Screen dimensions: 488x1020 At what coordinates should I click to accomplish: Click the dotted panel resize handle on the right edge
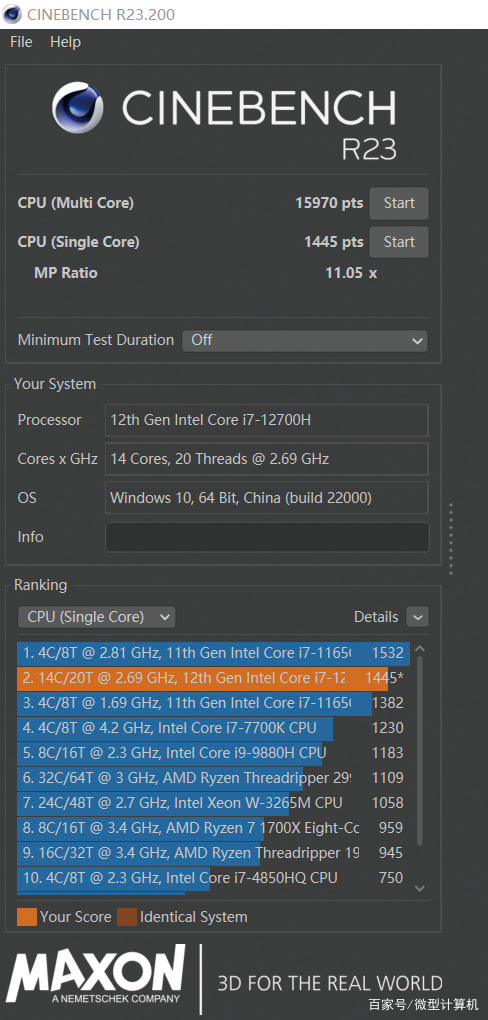coord(450,538)
